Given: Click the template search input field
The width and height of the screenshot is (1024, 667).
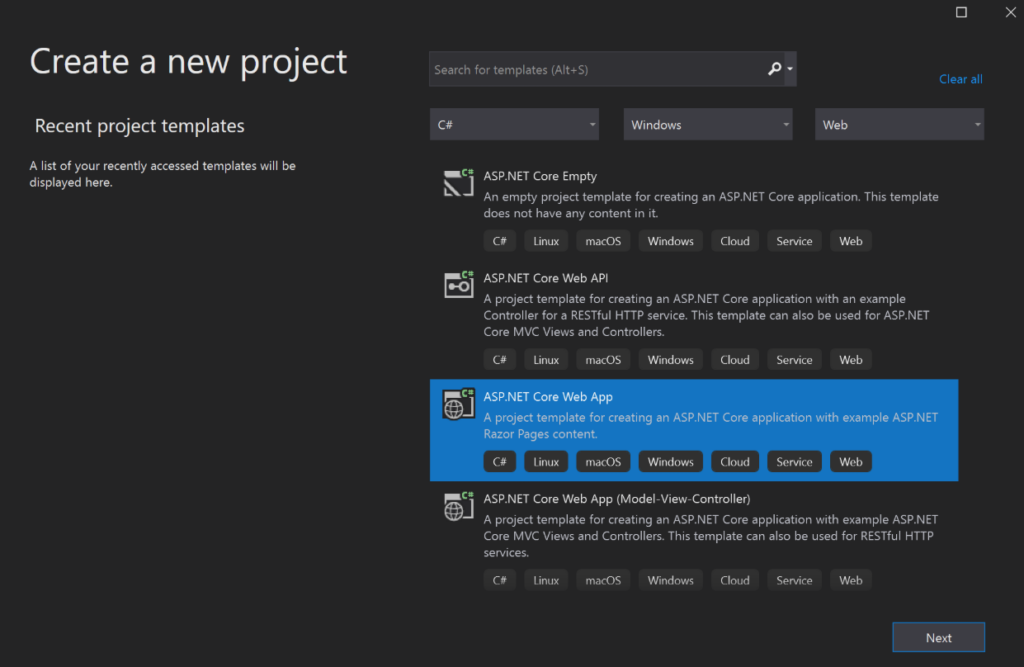Looking at the screenshot, I should 600,68.
